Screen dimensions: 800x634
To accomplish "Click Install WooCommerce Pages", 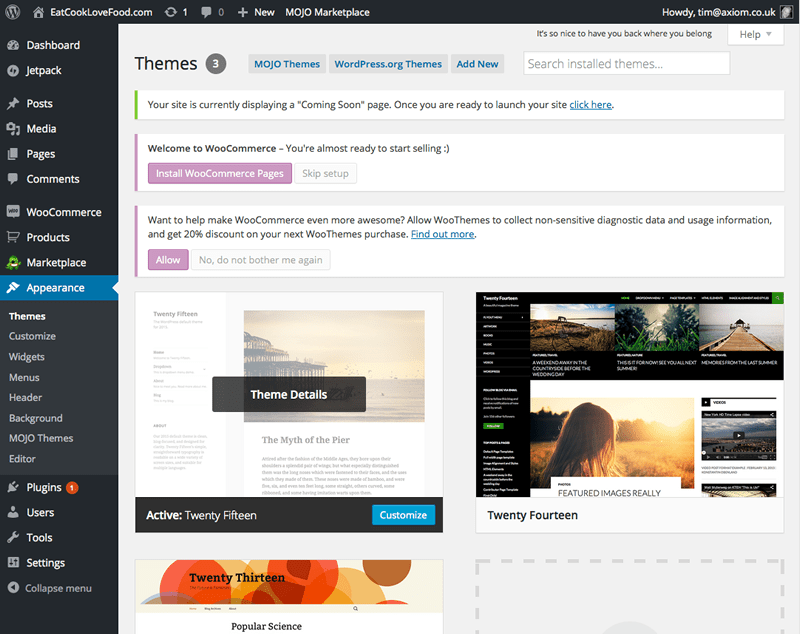I will 219,173.
